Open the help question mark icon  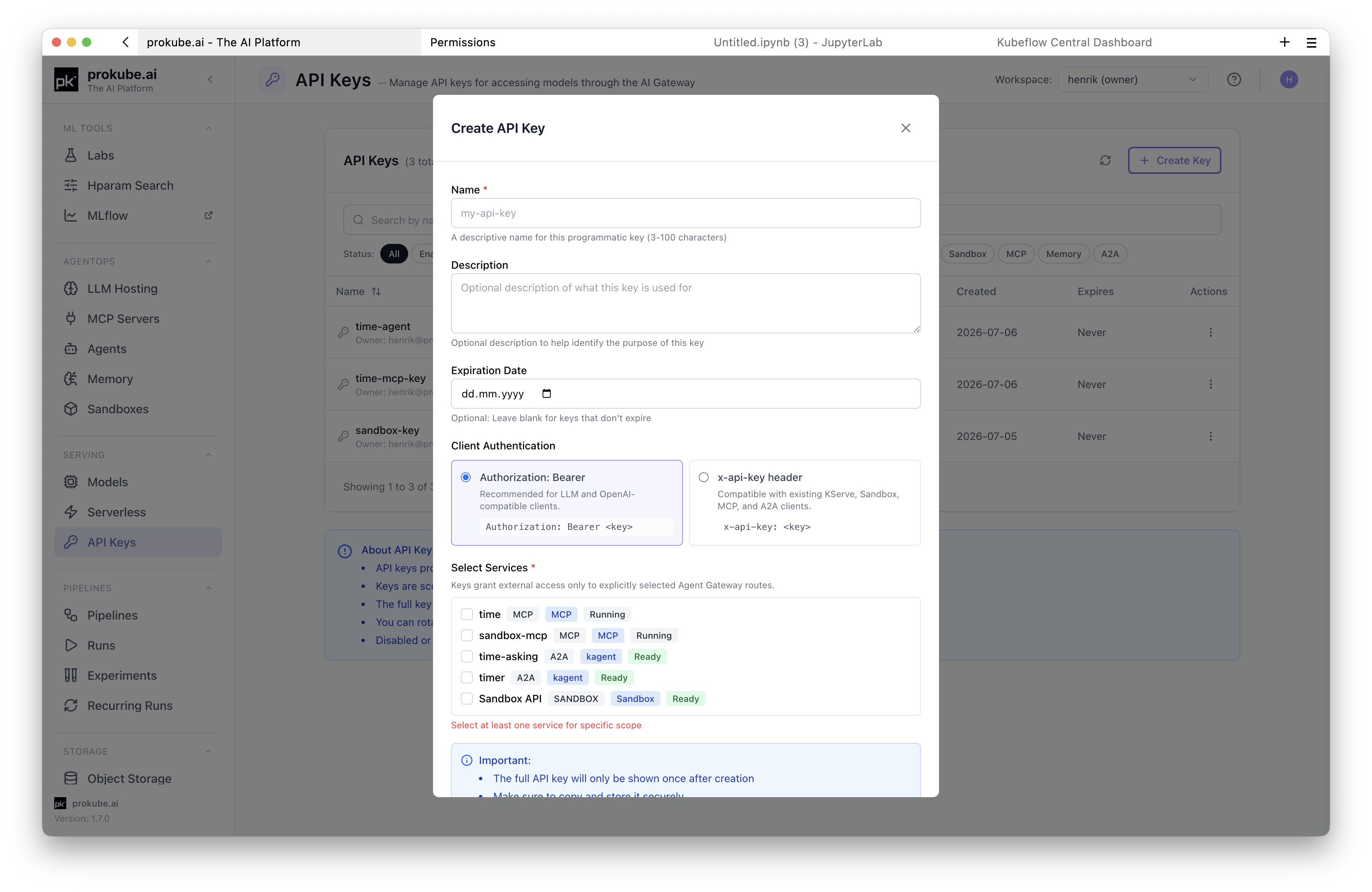[x=1234, y=79]
